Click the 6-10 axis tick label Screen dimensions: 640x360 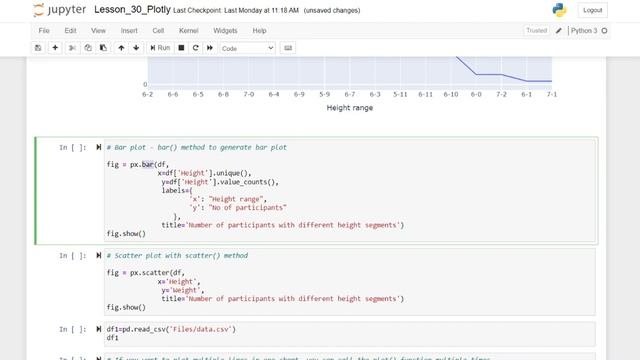pos(451,94)
